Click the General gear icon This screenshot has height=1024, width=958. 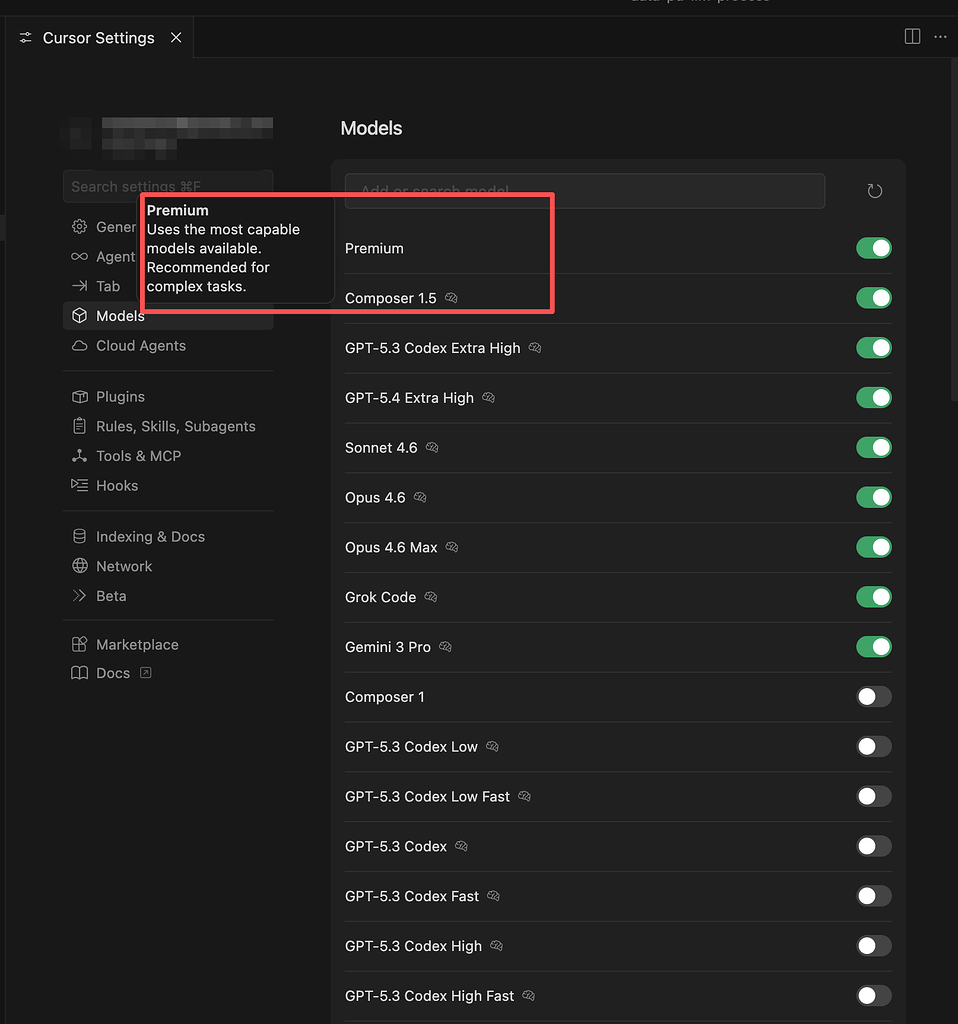point(80,227)
